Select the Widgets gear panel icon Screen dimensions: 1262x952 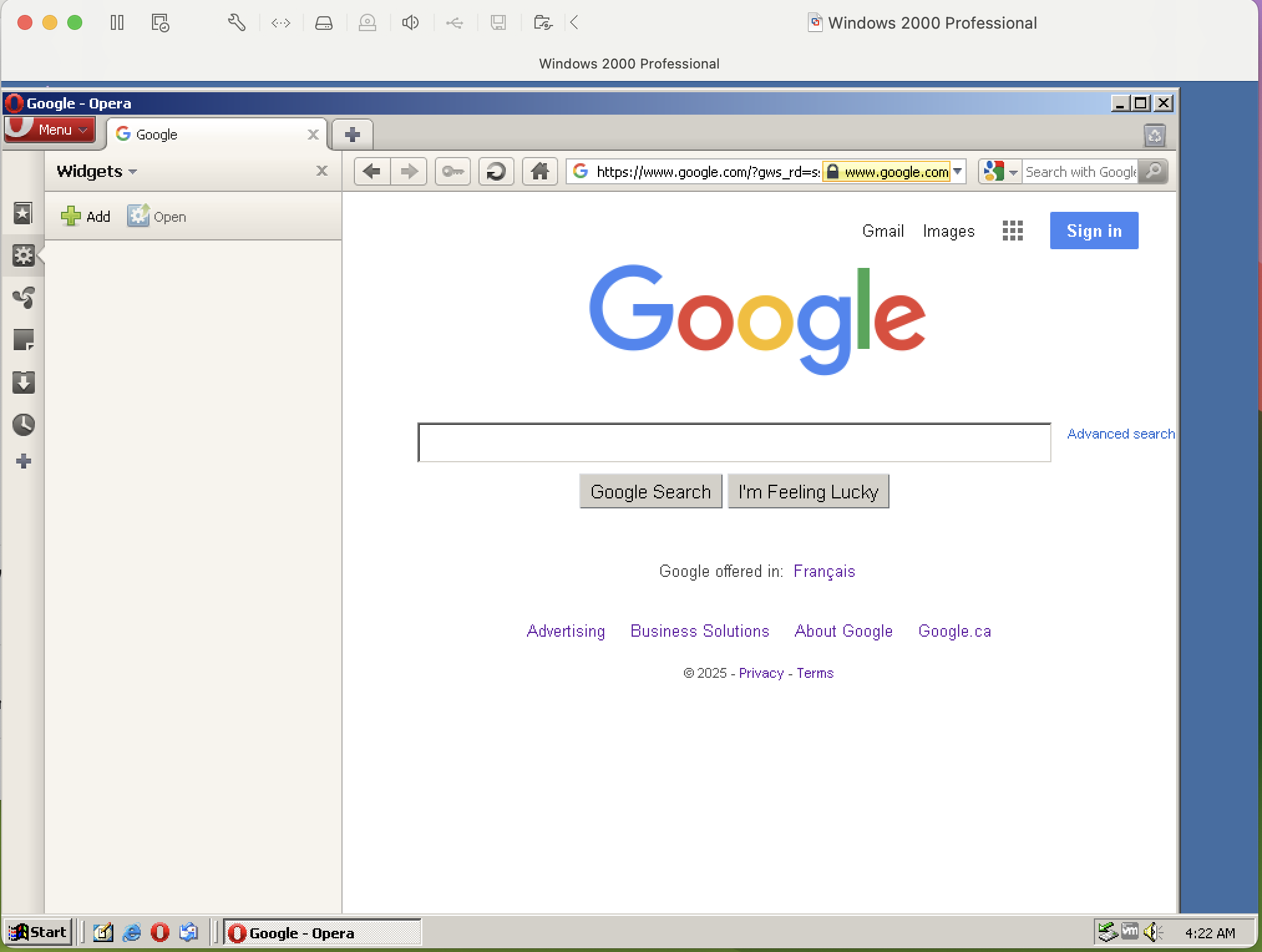click(23, 255)
